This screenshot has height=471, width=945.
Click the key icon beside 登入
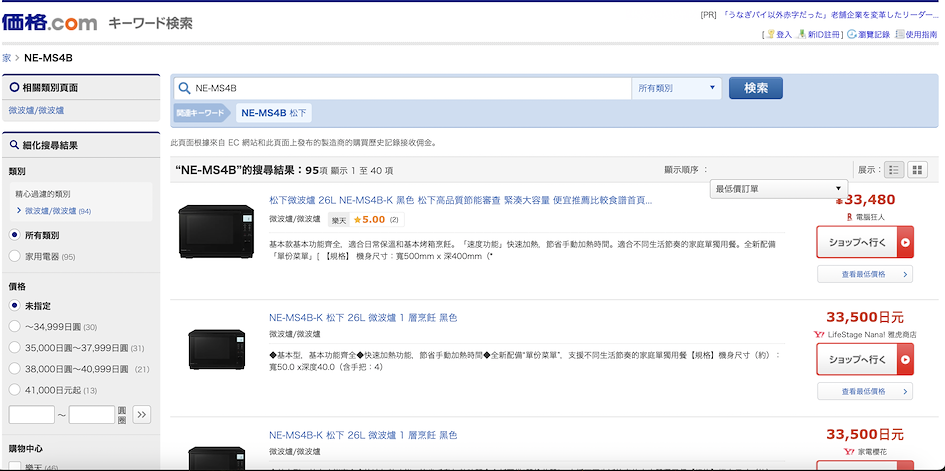[x=770, y=34]
